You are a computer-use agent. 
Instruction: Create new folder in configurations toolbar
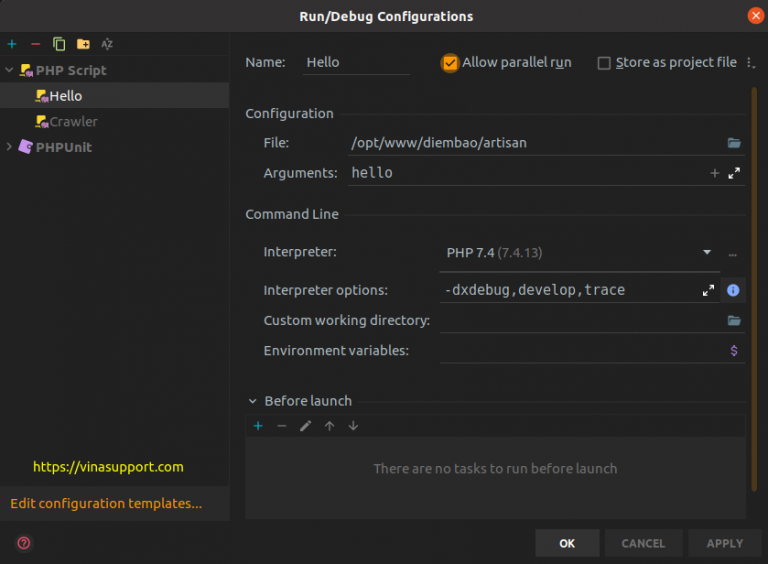(x=83, y=44)
